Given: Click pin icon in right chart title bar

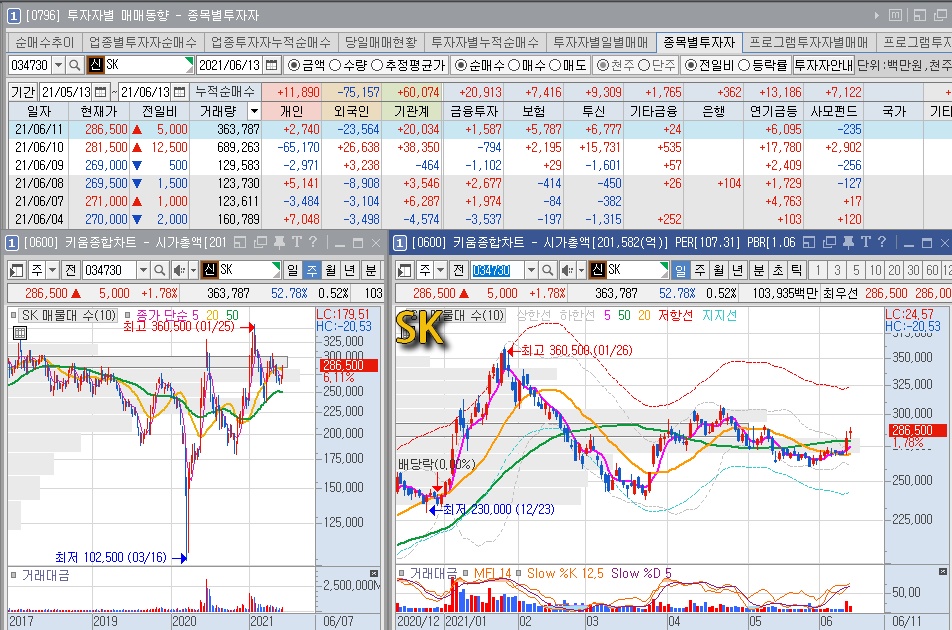Looking at the screenshot, I should (x=849, y=243).
